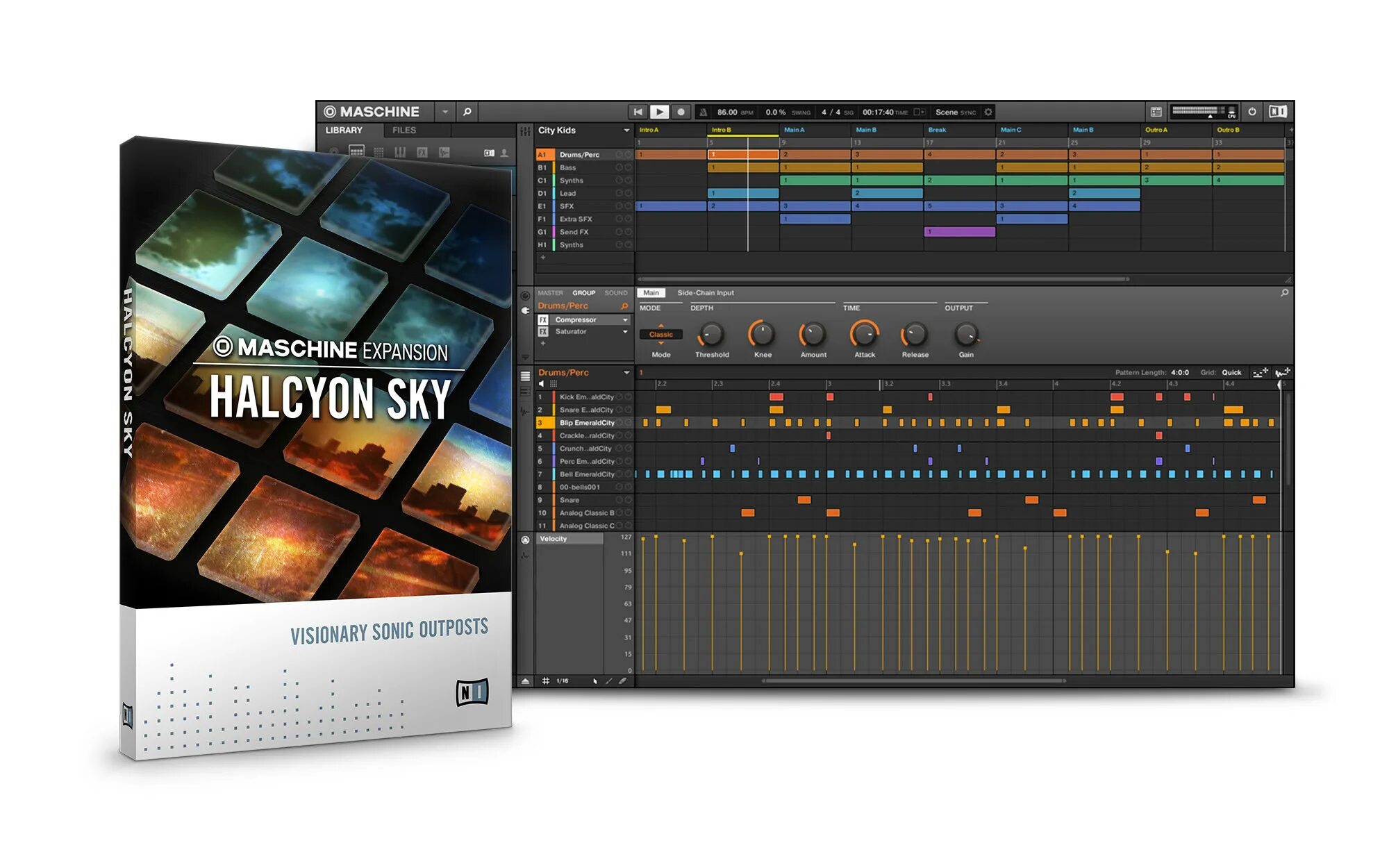The width and height of the screenshot is (1389, 868).
Task: Toggle the Compressor FX bypass icon
Action: [543, 320]
